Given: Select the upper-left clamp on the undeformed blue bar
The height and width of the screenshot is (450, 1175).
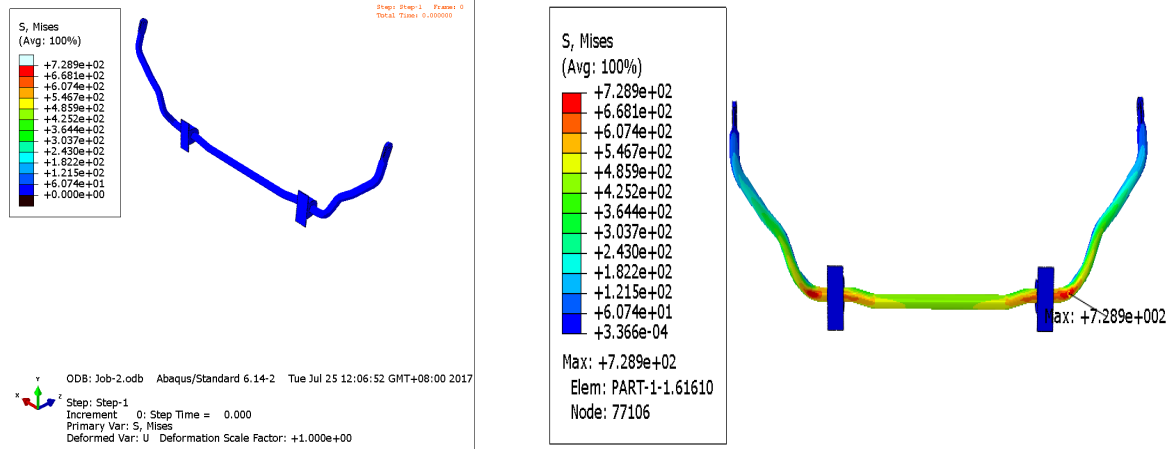Looking at the screenshot, I should click(188, 136).
